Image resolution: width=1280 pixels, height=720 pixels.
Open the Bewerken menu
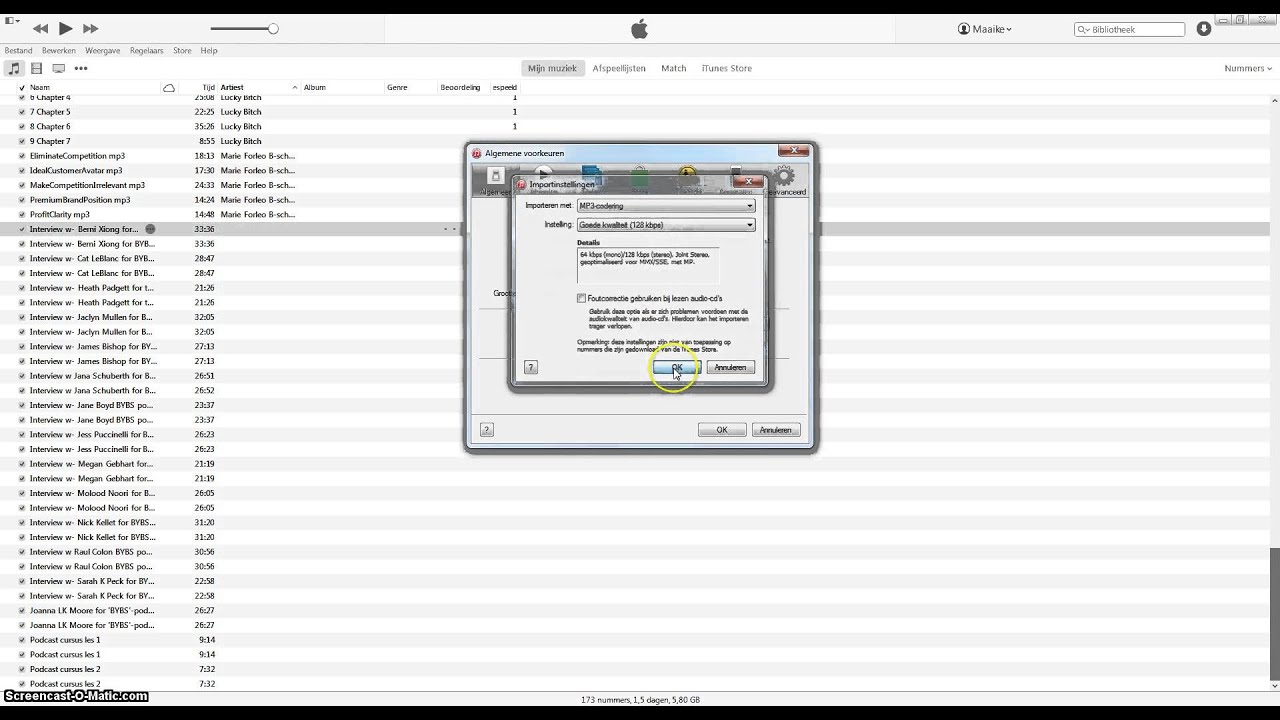point(59,51)
